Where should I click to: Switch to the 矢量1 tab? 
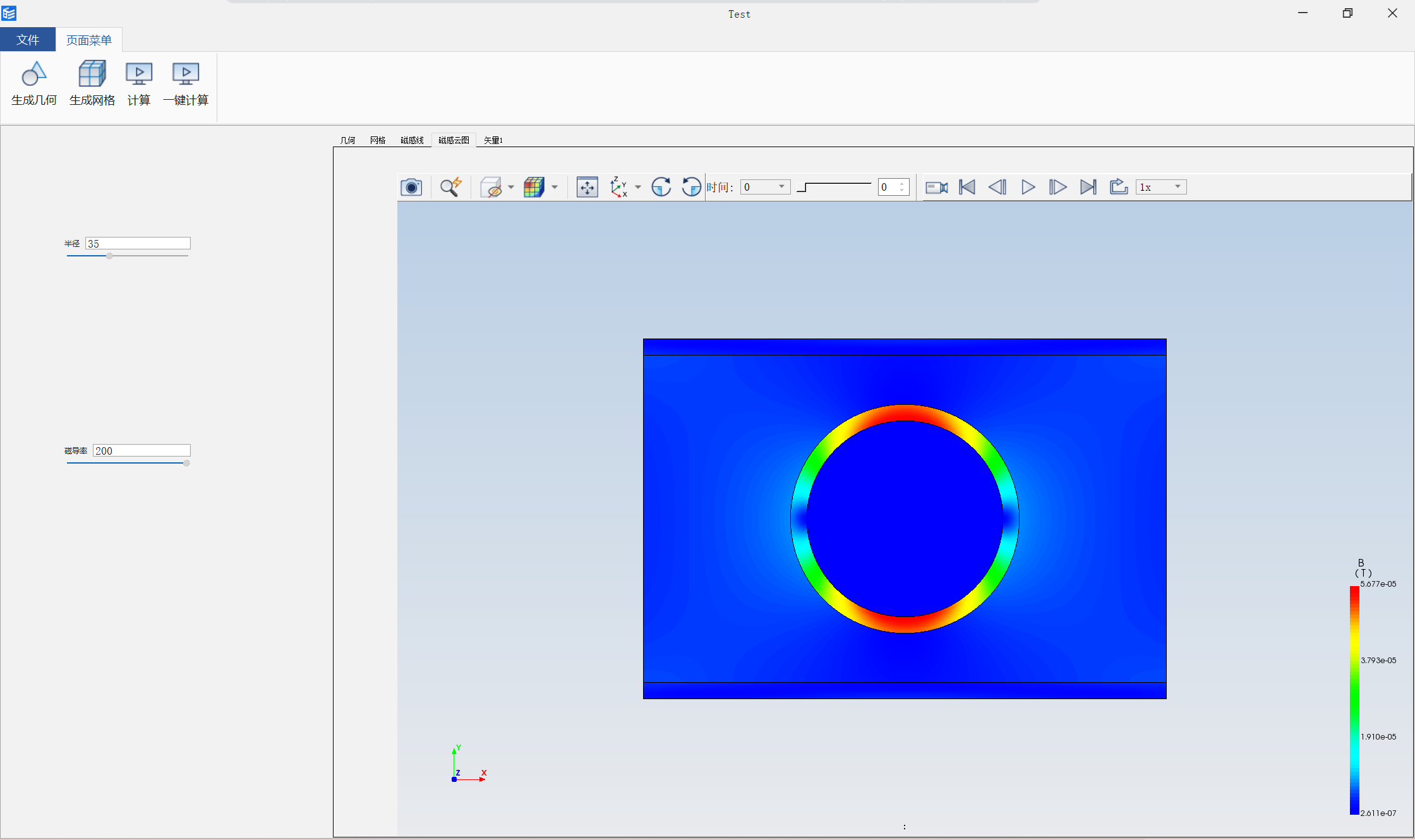pyautogui.click(x=493, y=140)
